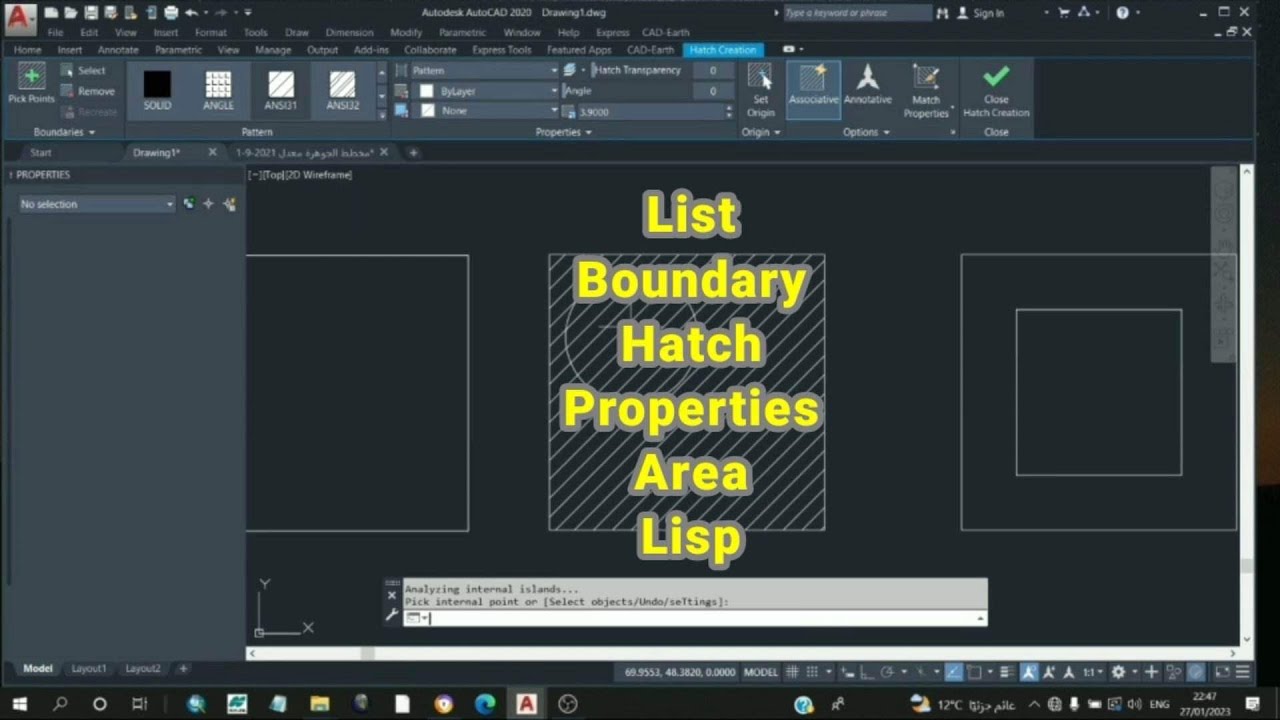Open the No selection dropdown in Properties
The image size is (1280, 720).
point(96,204)
